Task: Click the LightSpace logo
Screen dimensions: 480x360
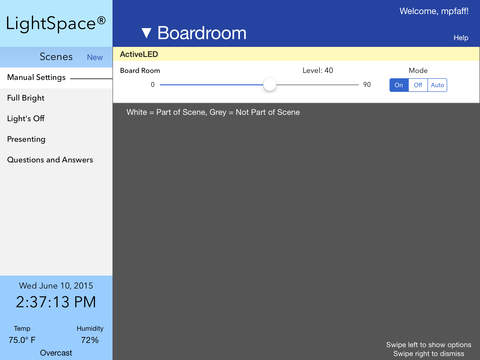Action: point(56,23)
